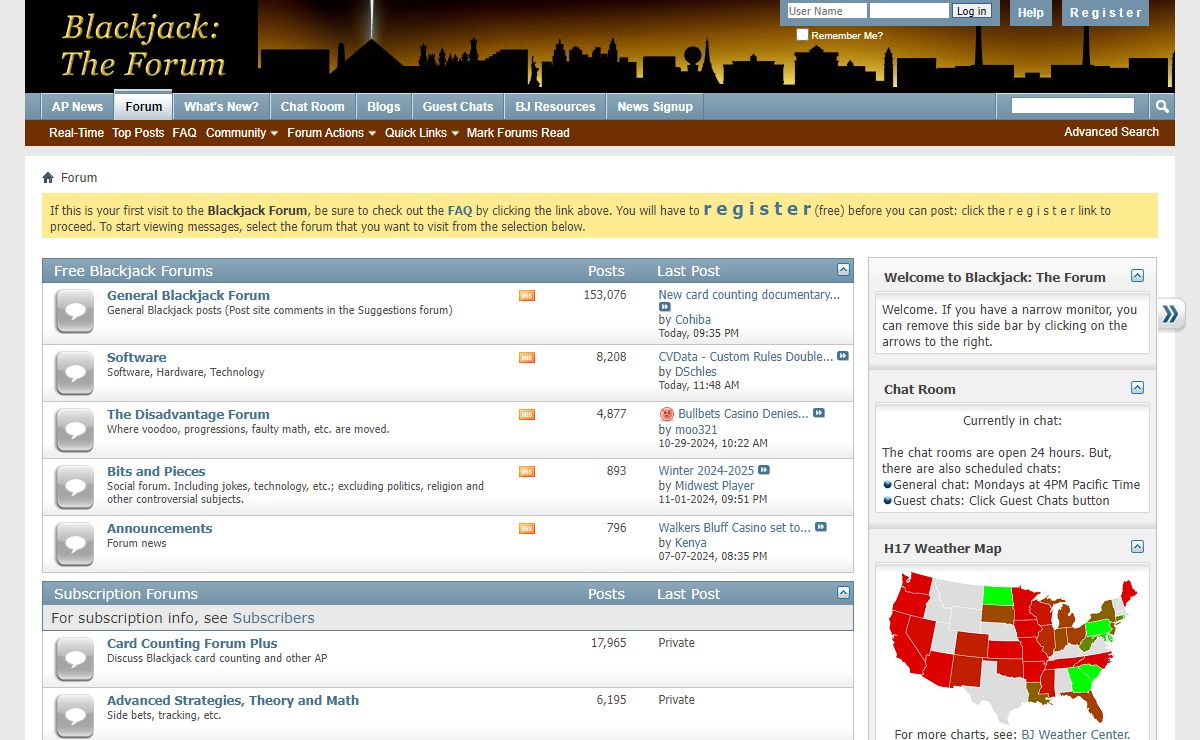The width and height of the screenshot is (1200, 740).
Task: Click the search magnifier icon
Action: tap(1162, 106)
